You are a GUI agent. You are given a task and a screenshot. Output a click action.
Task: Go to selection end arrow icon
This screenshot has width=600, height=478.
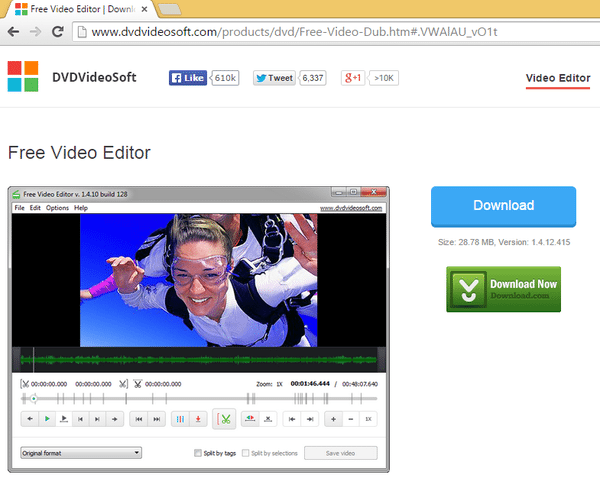310,419
